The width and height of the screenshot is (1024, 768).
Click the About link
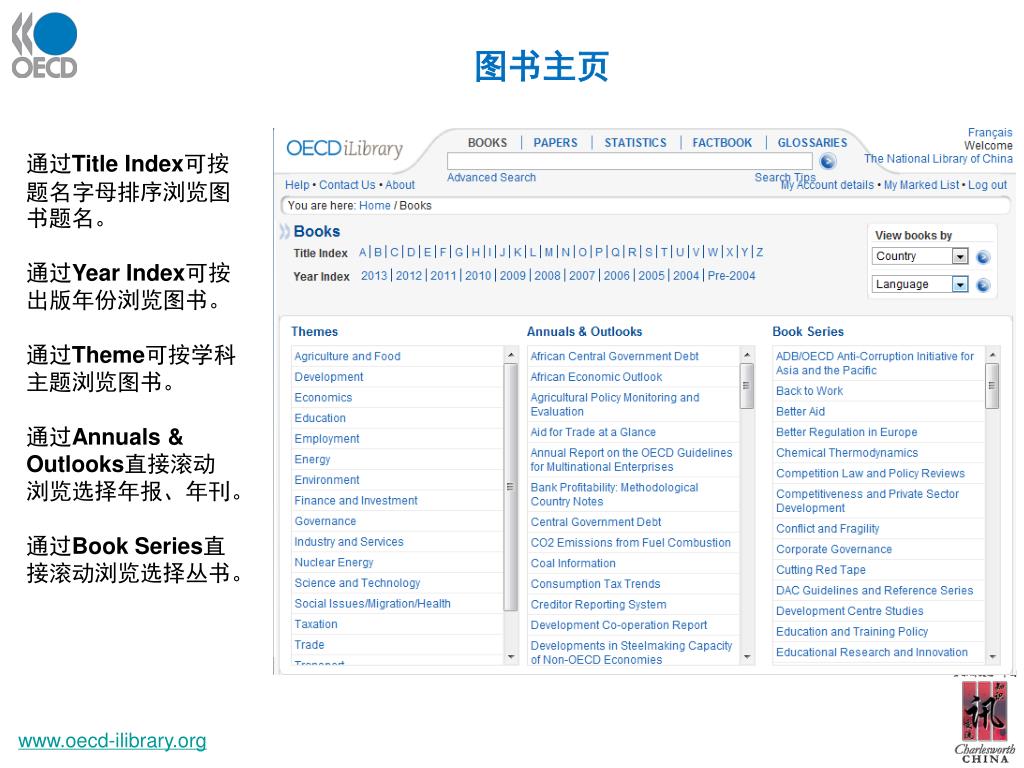click(x=400, y=185)
